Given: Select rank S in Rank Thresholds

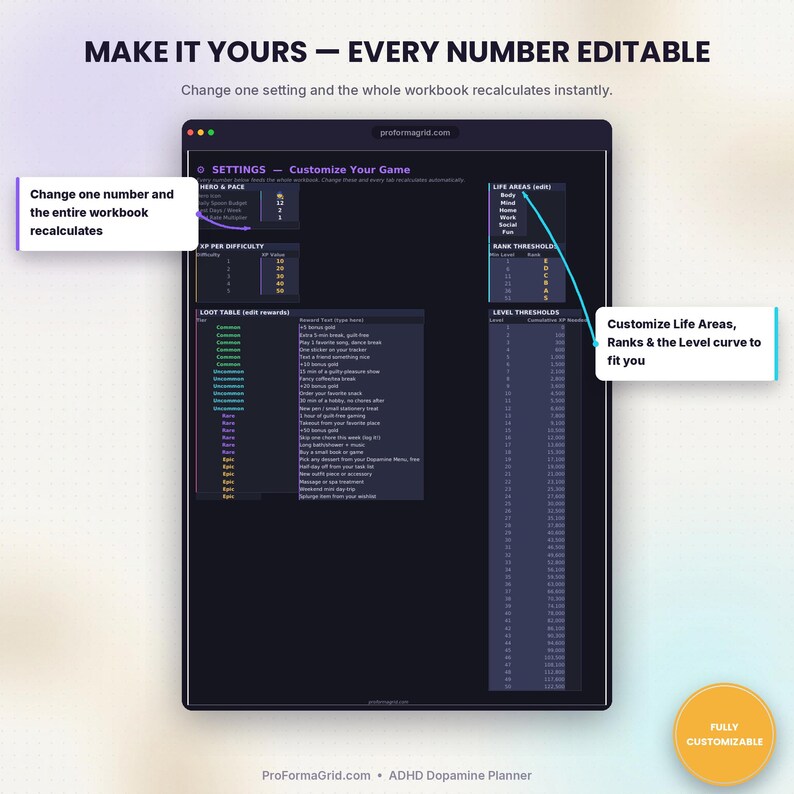Looking at the screenshot, I should point(546,298).
